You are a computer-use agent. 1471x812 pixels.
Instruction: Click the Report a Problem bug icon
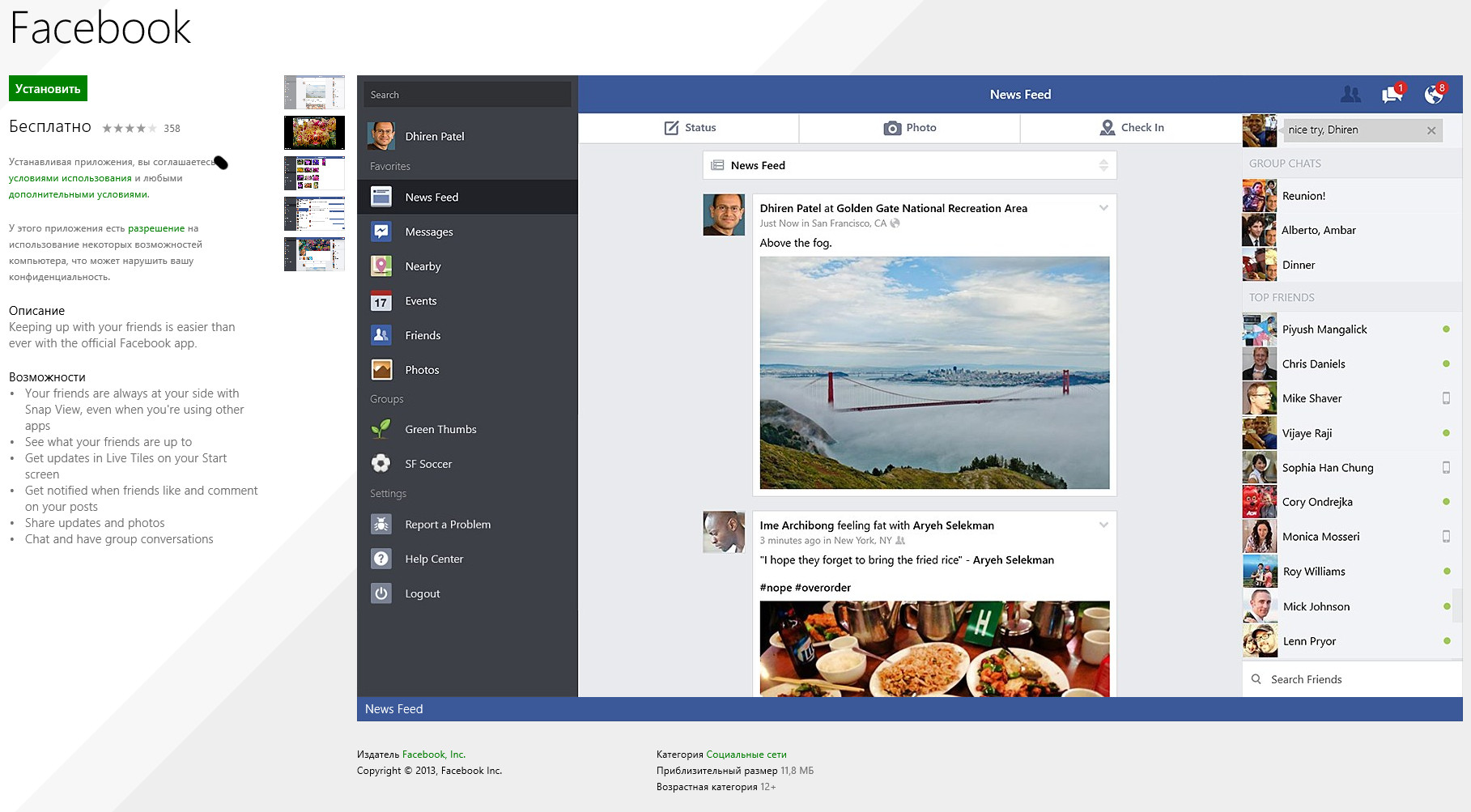point(381,525)
